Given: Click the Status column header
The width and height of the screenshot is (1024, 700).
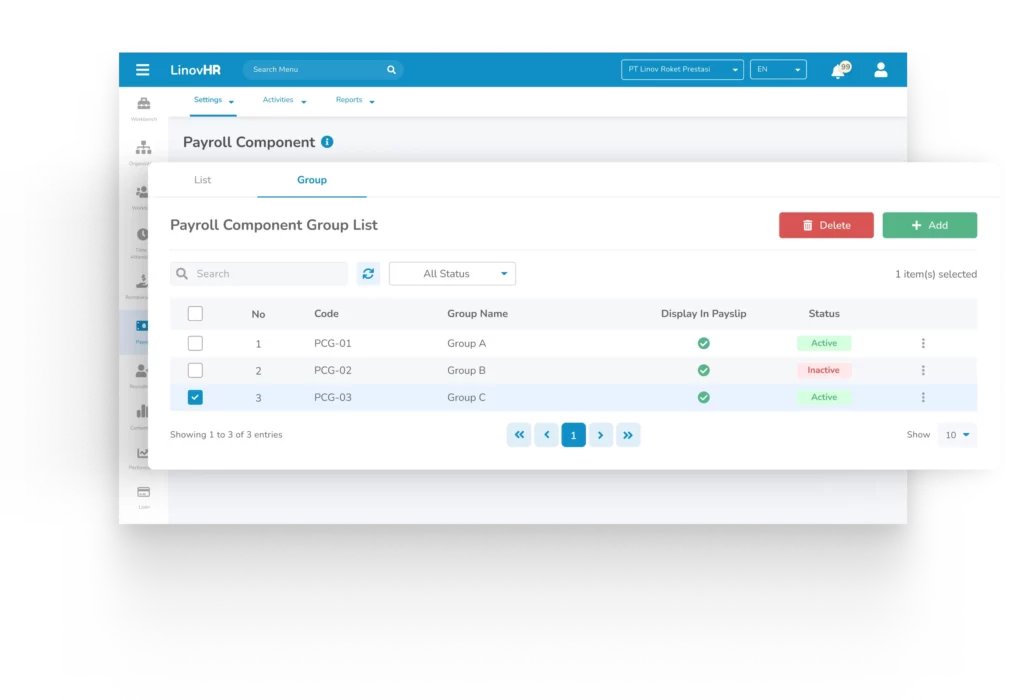Looking at the screenshot, I should [824, 313].
